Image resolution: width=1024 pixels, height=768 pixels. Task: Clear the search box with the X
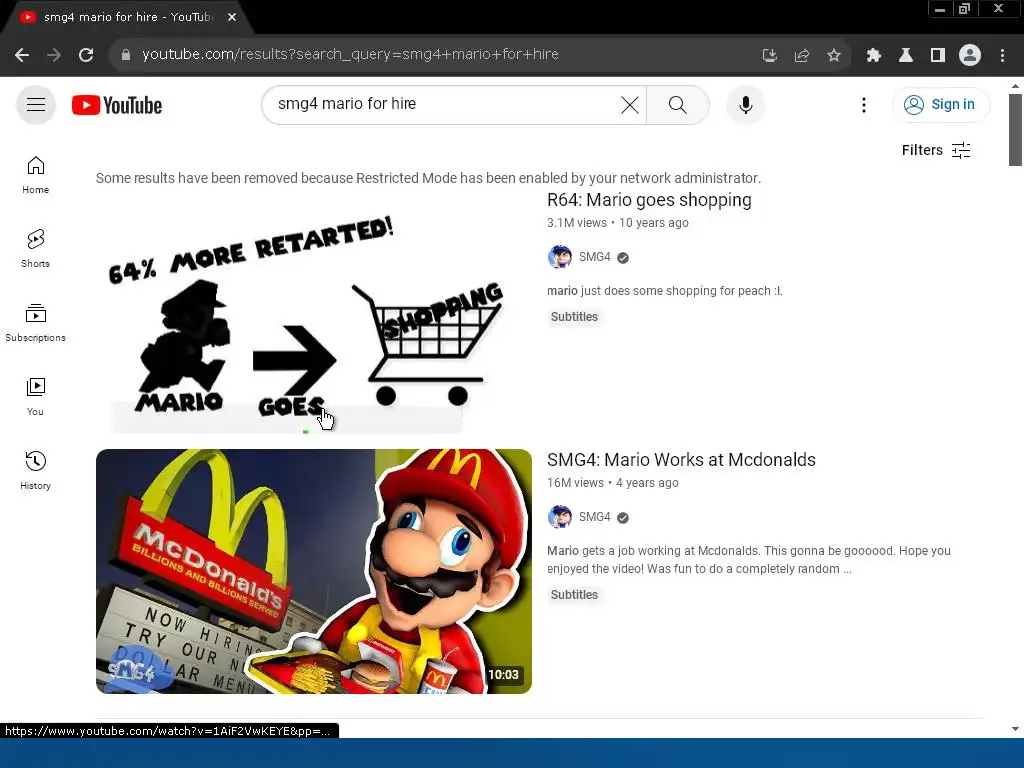pyautogui.click(x=630, y=104)
